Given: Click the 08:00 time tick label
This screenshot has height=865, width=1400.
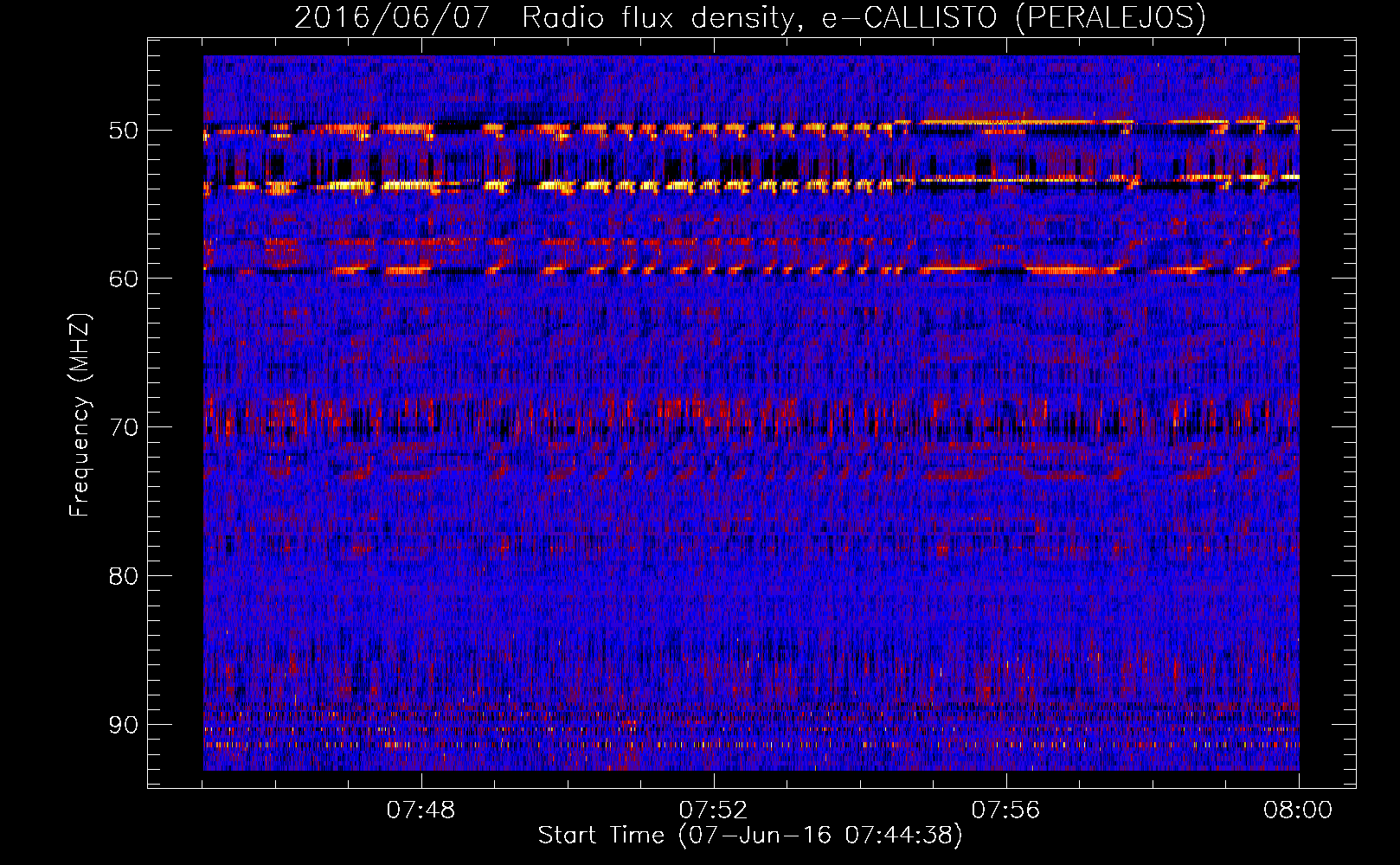Looking at the screenshot, I should point(1298,811).
